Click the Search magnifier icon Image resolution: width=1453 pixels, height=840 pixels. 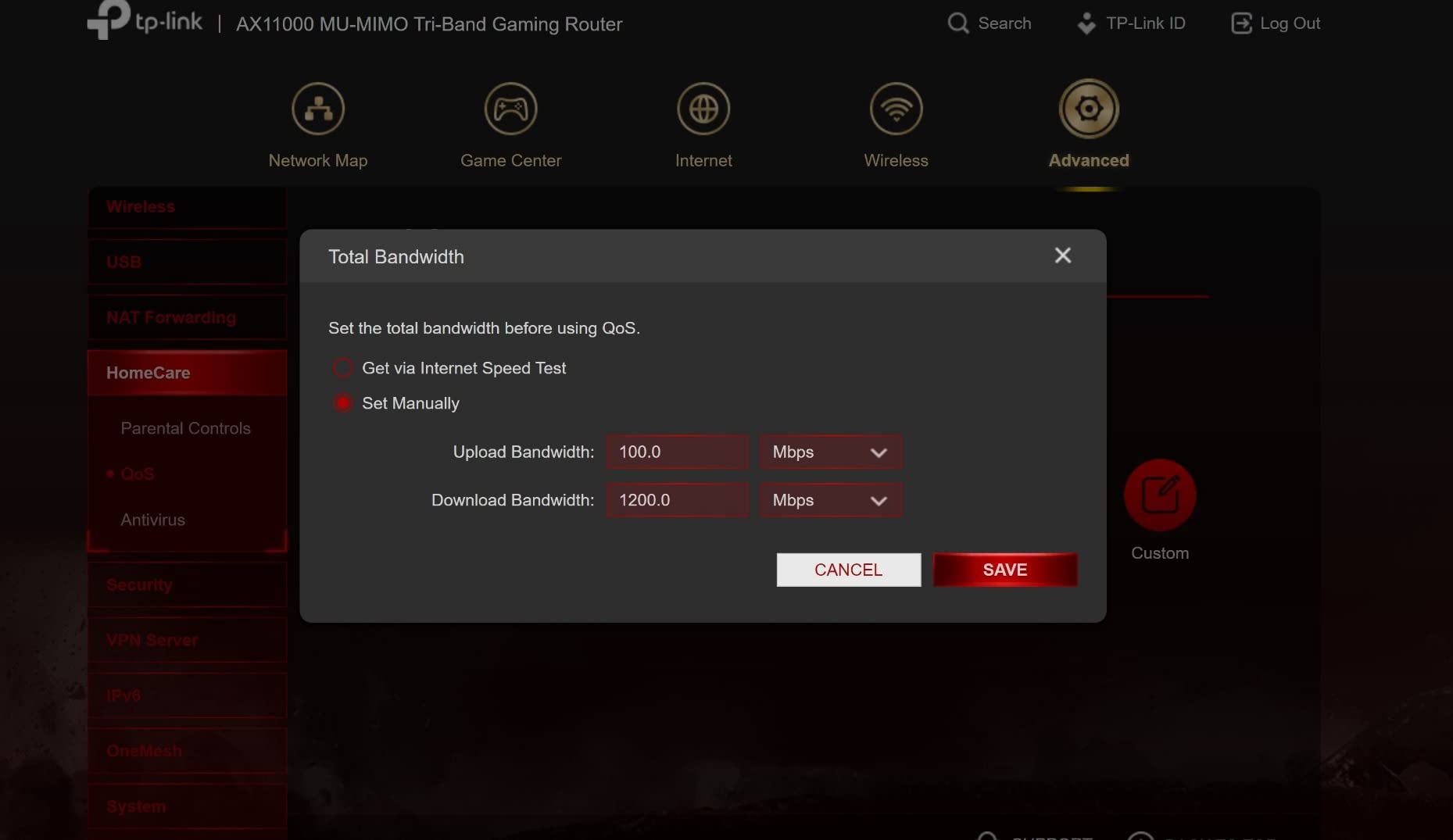(957, 23)
